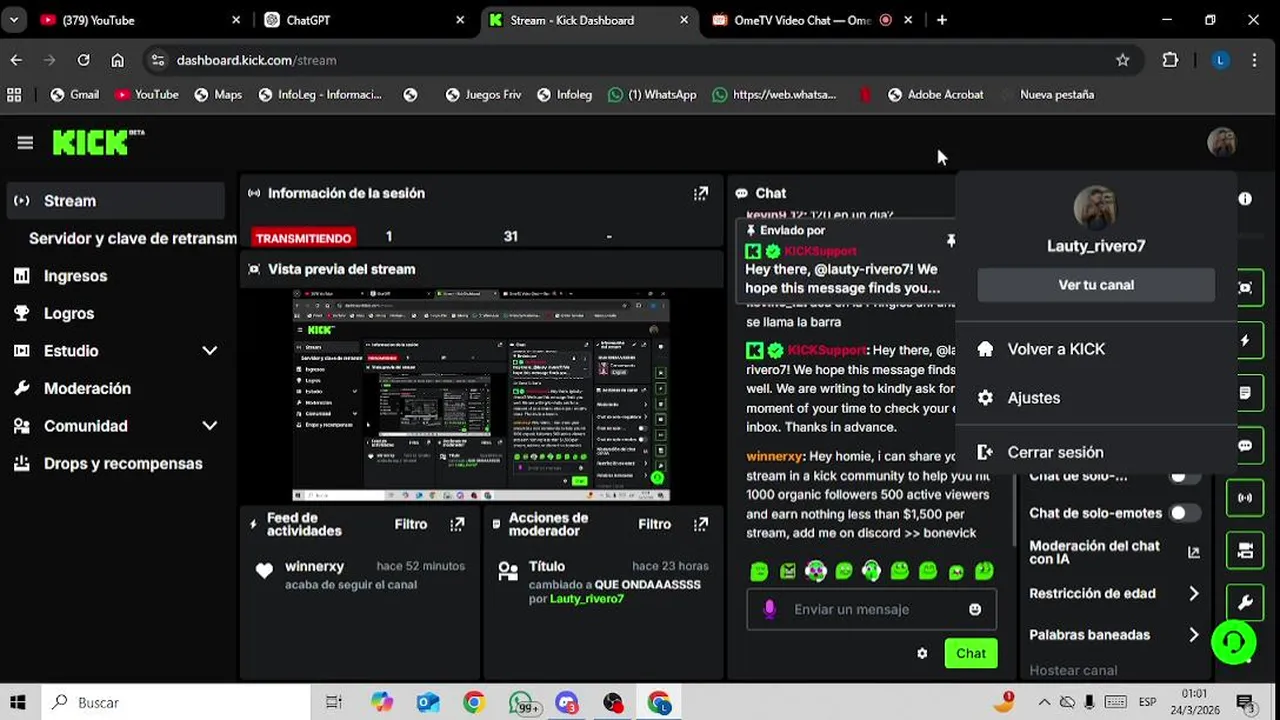Open the Chrome tab search dropdown
Image resolution: width=1280 pixels, height=720 pixels.
pyautogui.click(x=14, y=20)
